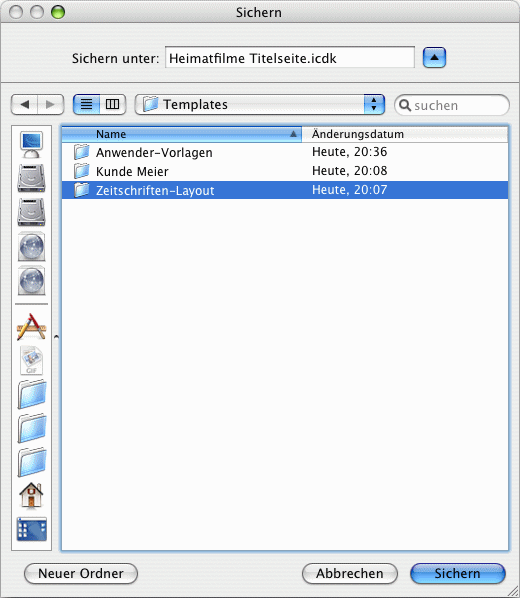The width and height of the screenshot is (520, 598).
Task: Click the first network globe sidebar icon
Action: pos(31,247)
